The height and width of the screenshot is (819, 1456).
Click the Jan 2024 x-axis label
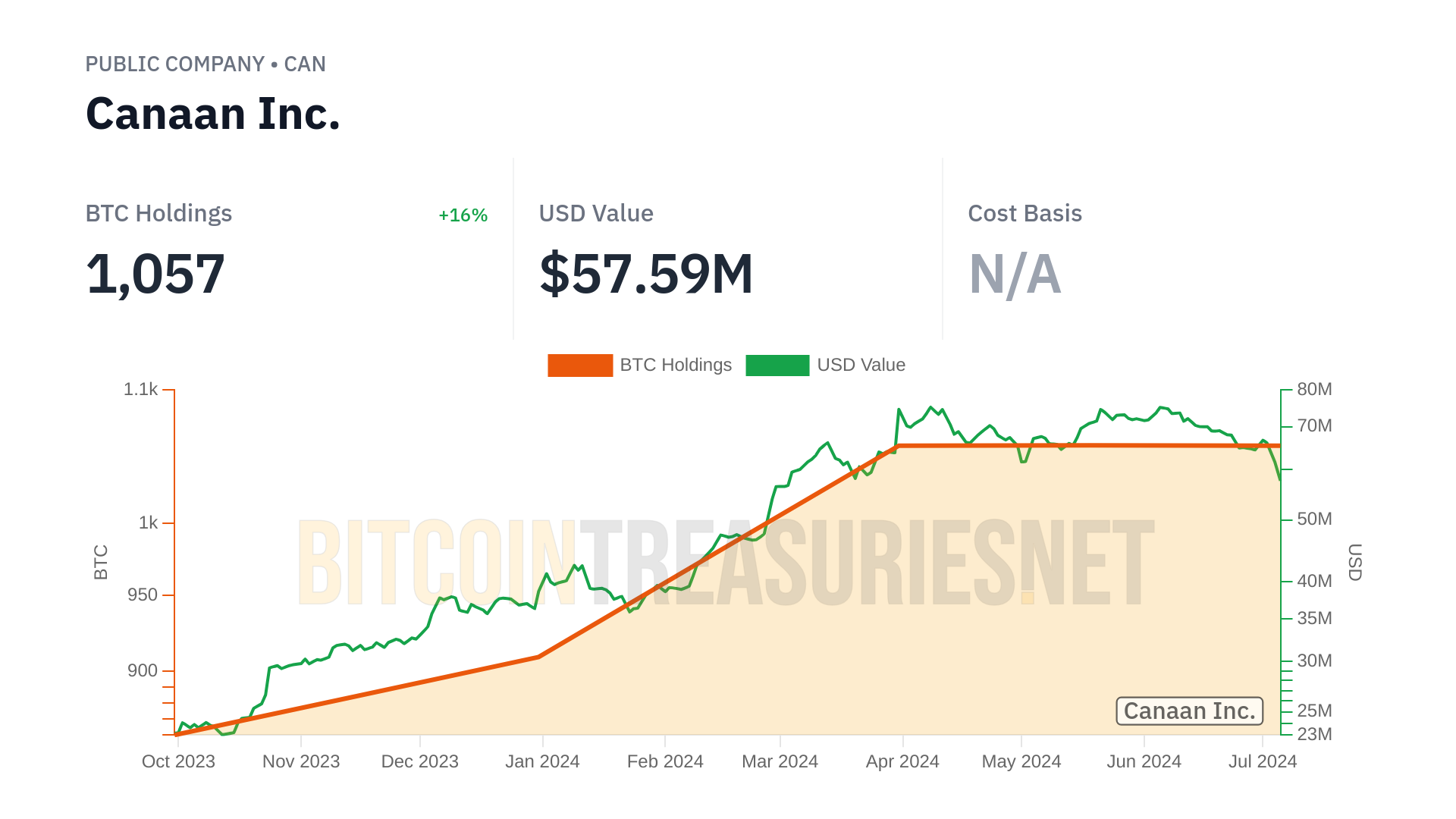(x=542, y=761)
